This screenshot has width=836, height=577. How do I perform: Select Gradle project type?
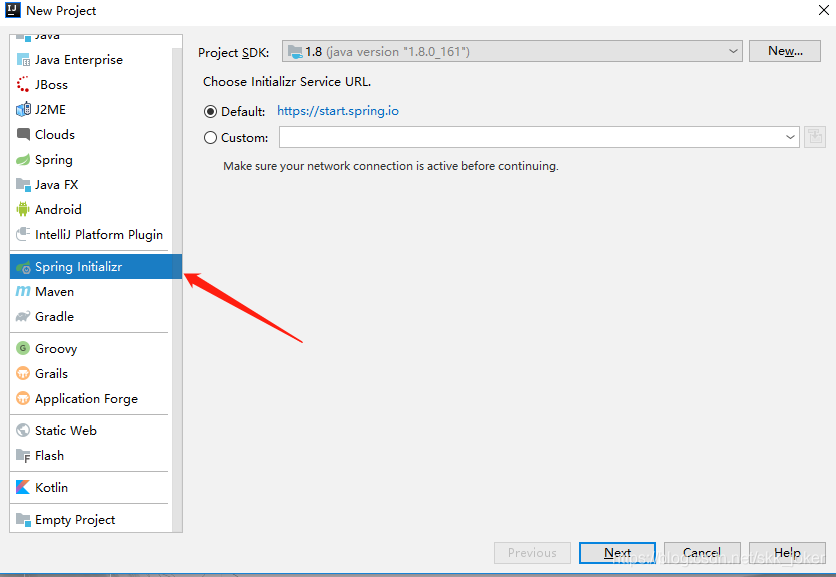click(x=91, y=317)
